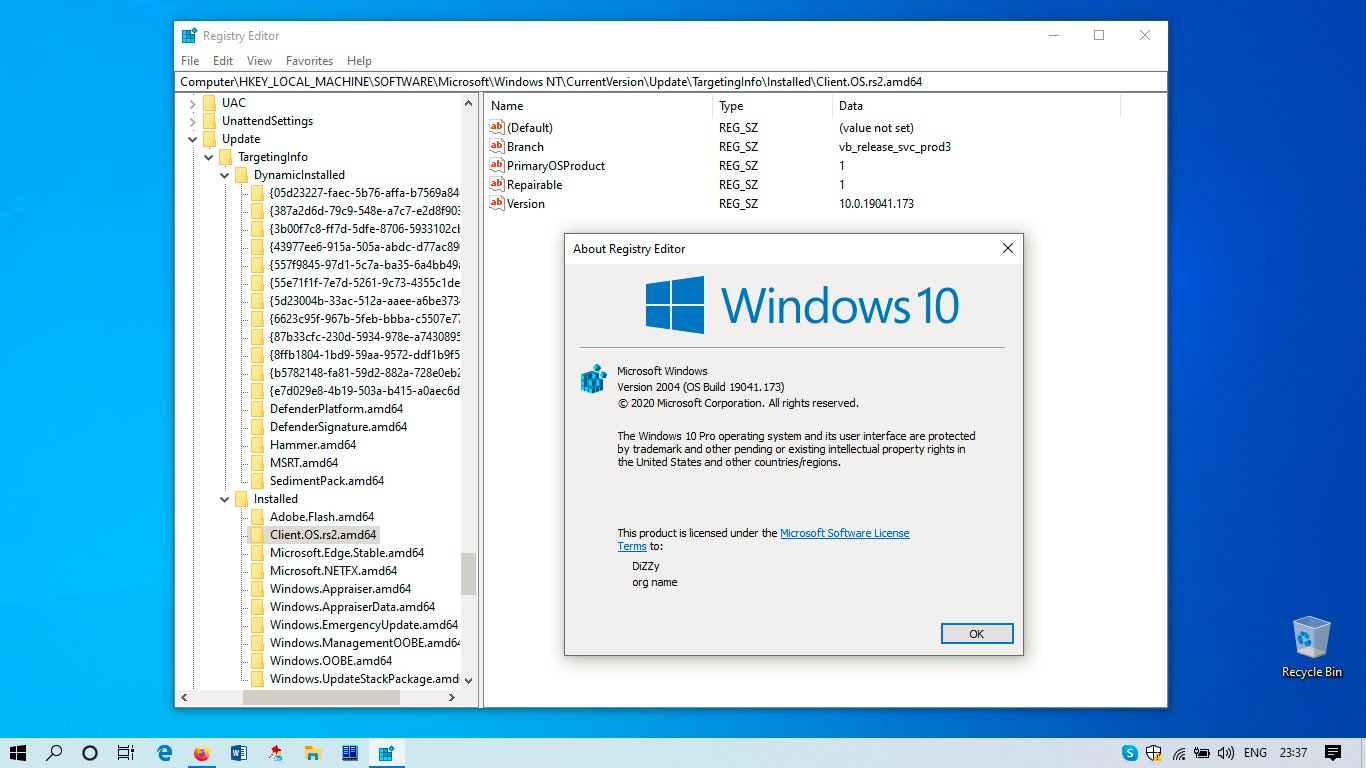Open the notification Action Center
This screenshot has width=1366, height=768.
pyautogui.click(x=1333, y=753)
